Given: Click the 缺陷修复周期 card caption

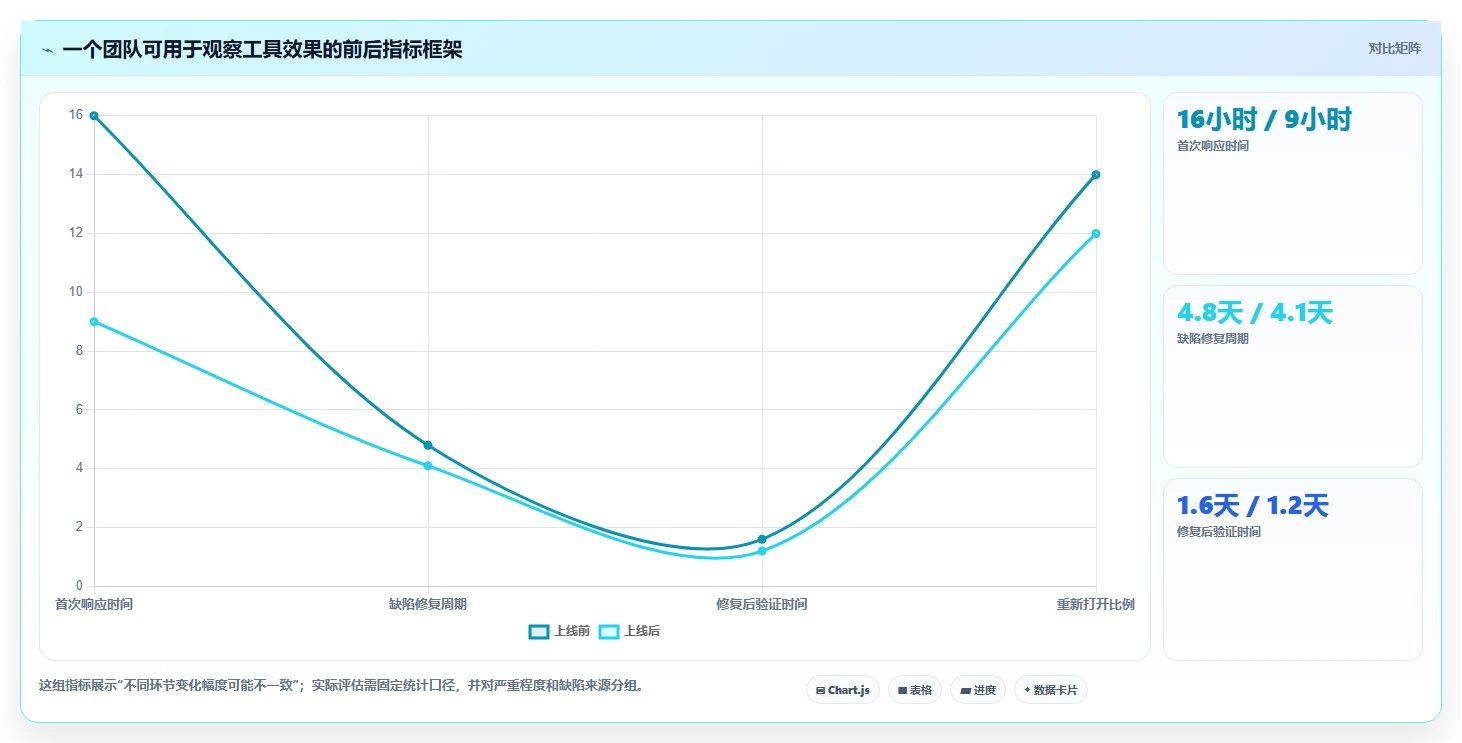Looking at the screenshot, I should 1213,339.
